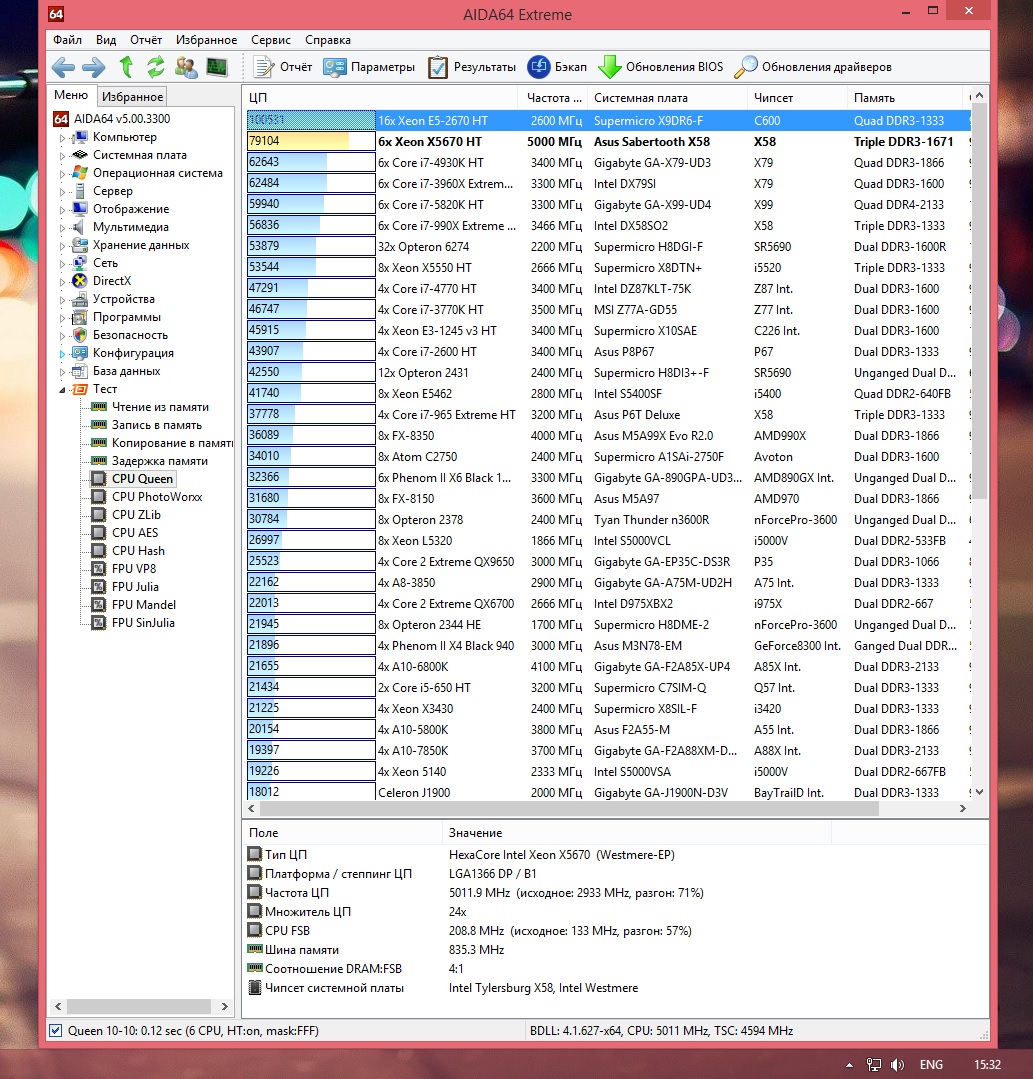Open the Избранное menu in menu bar
Viewport: 1033px width, 1079px height.
coord(206,40)
